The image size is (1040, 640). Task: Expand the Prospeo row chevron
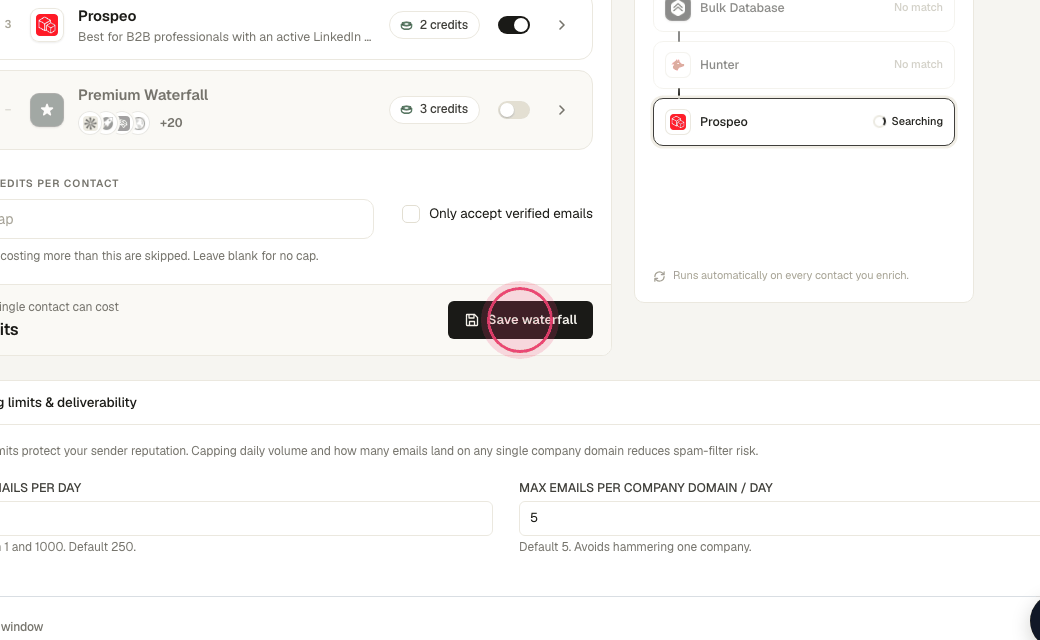tap(562, 25)
